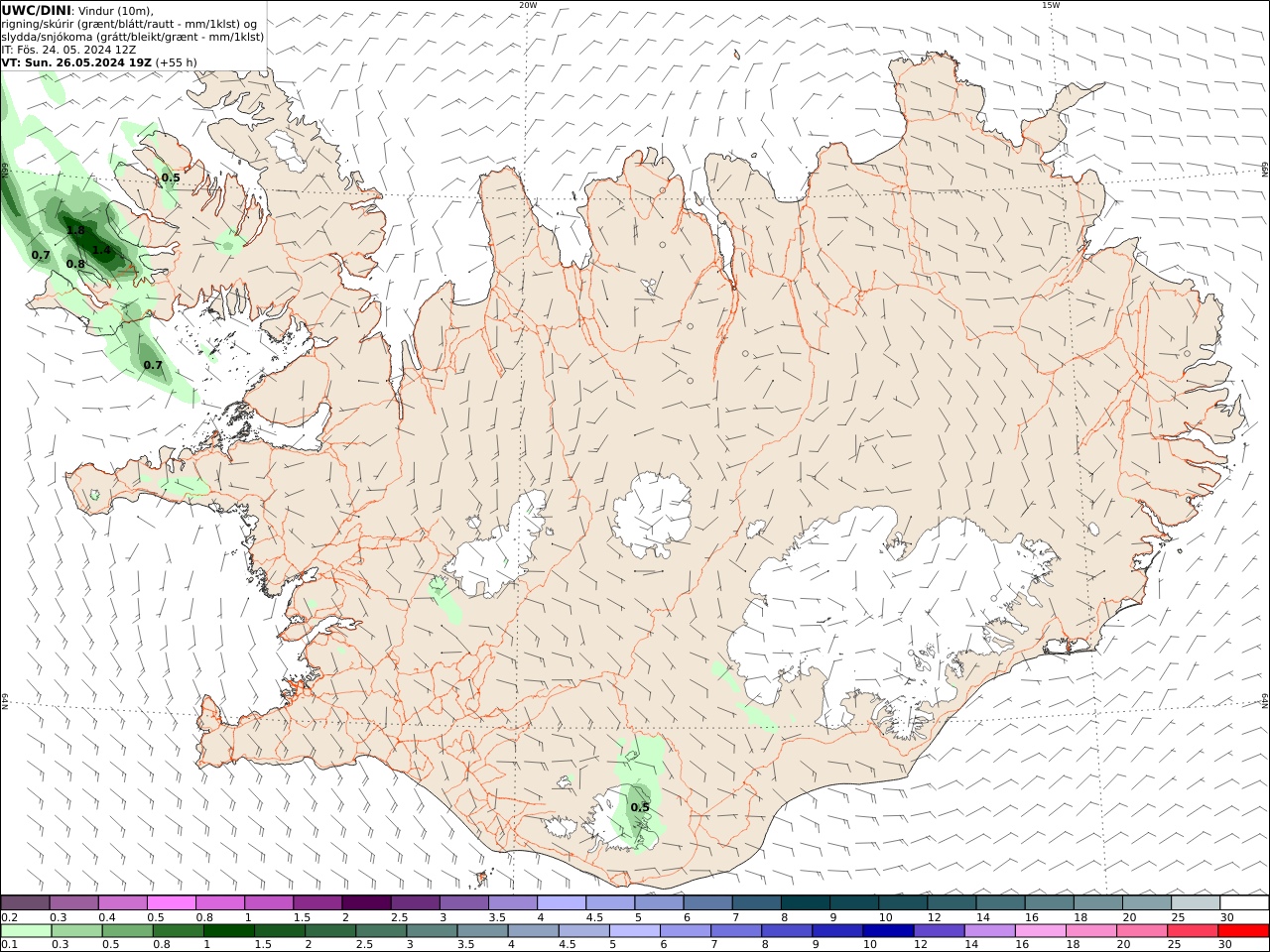This screenshot has height=952, width=1270.
Task: Pick the deep blue 10 swatch, bottom row
Action: tap(888, 931)
